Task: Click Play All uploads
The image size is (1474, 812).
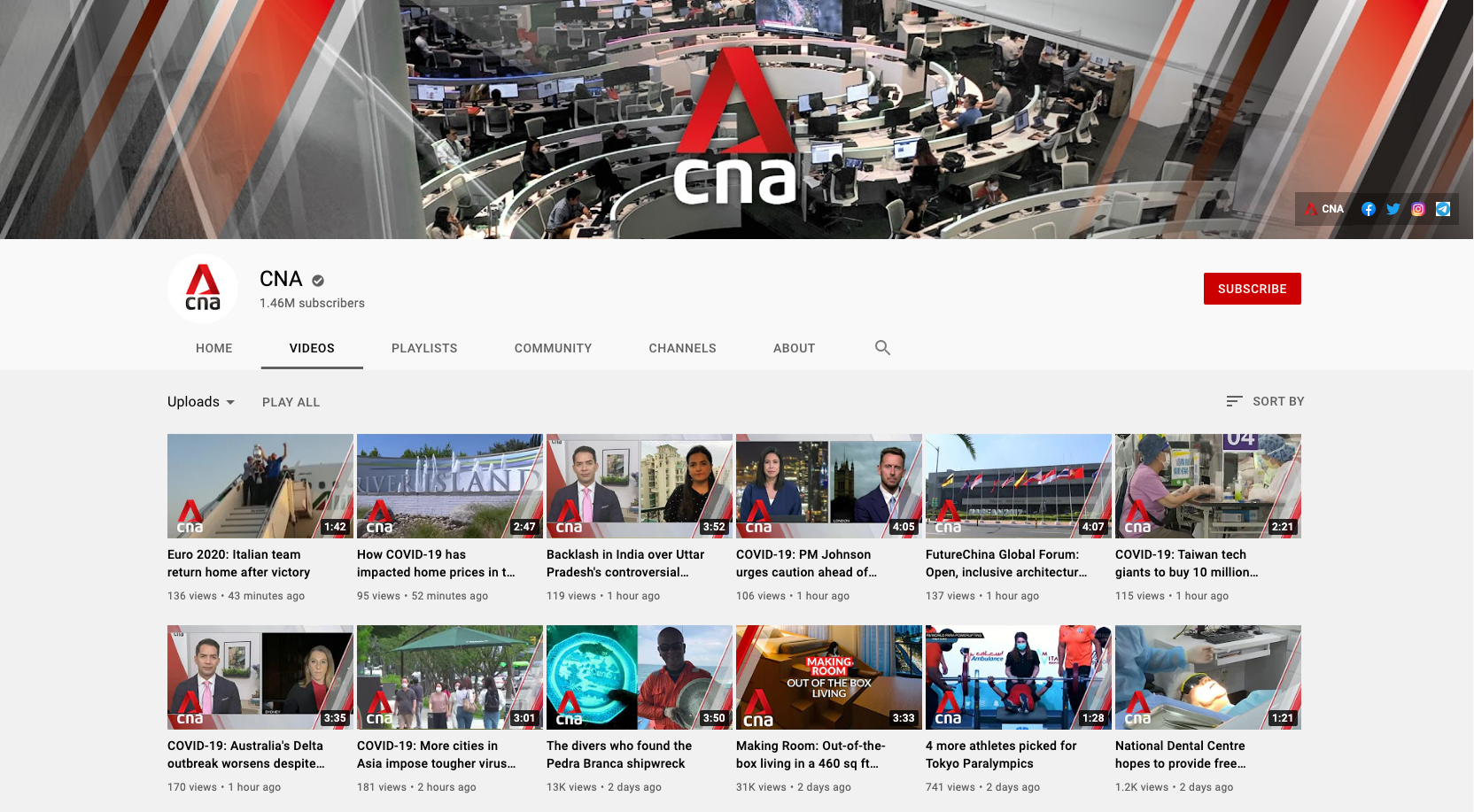Action: pos(291,402)
